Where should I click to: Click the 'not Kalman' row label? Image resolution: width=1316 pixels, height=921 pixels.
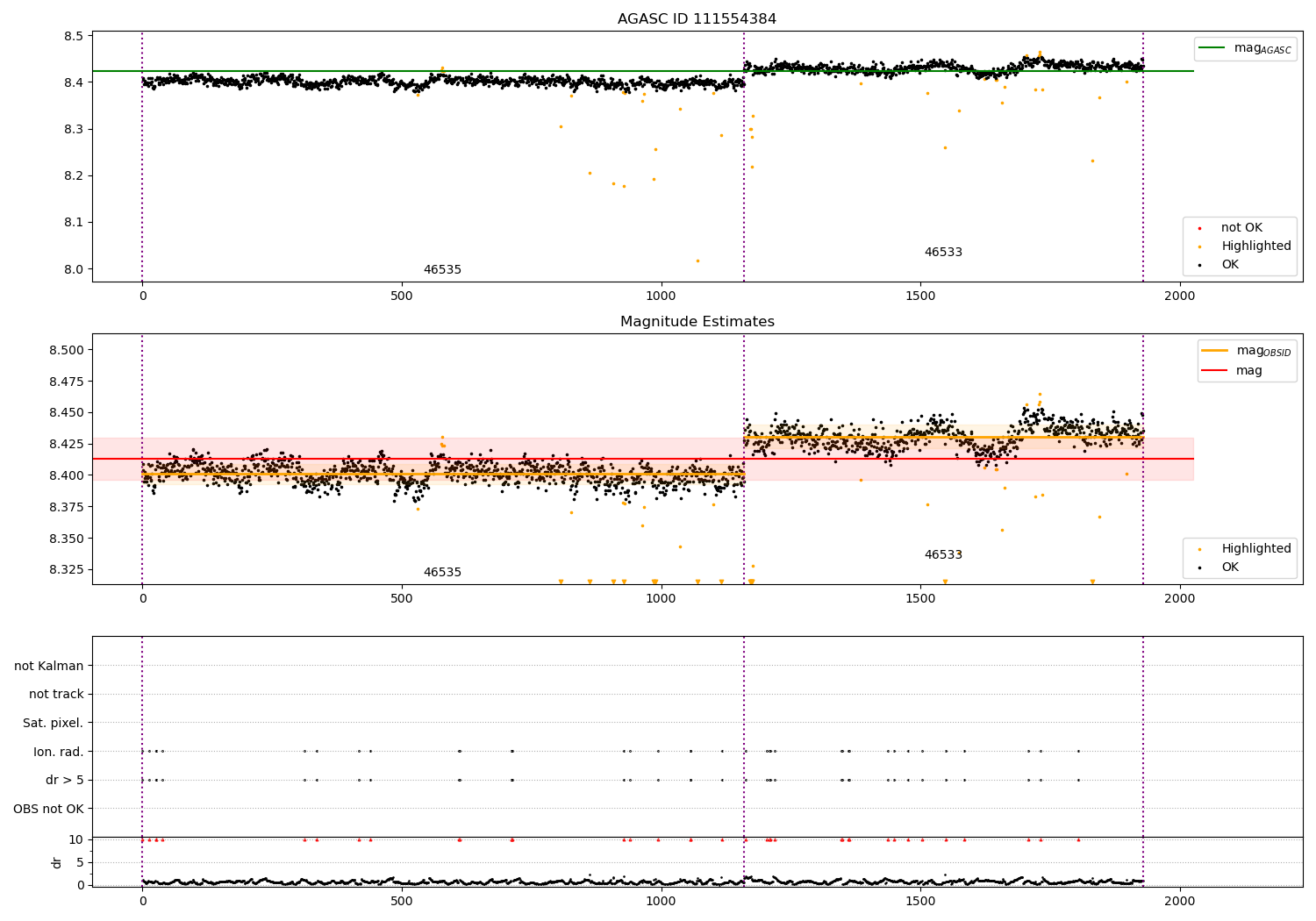(49, 666)
